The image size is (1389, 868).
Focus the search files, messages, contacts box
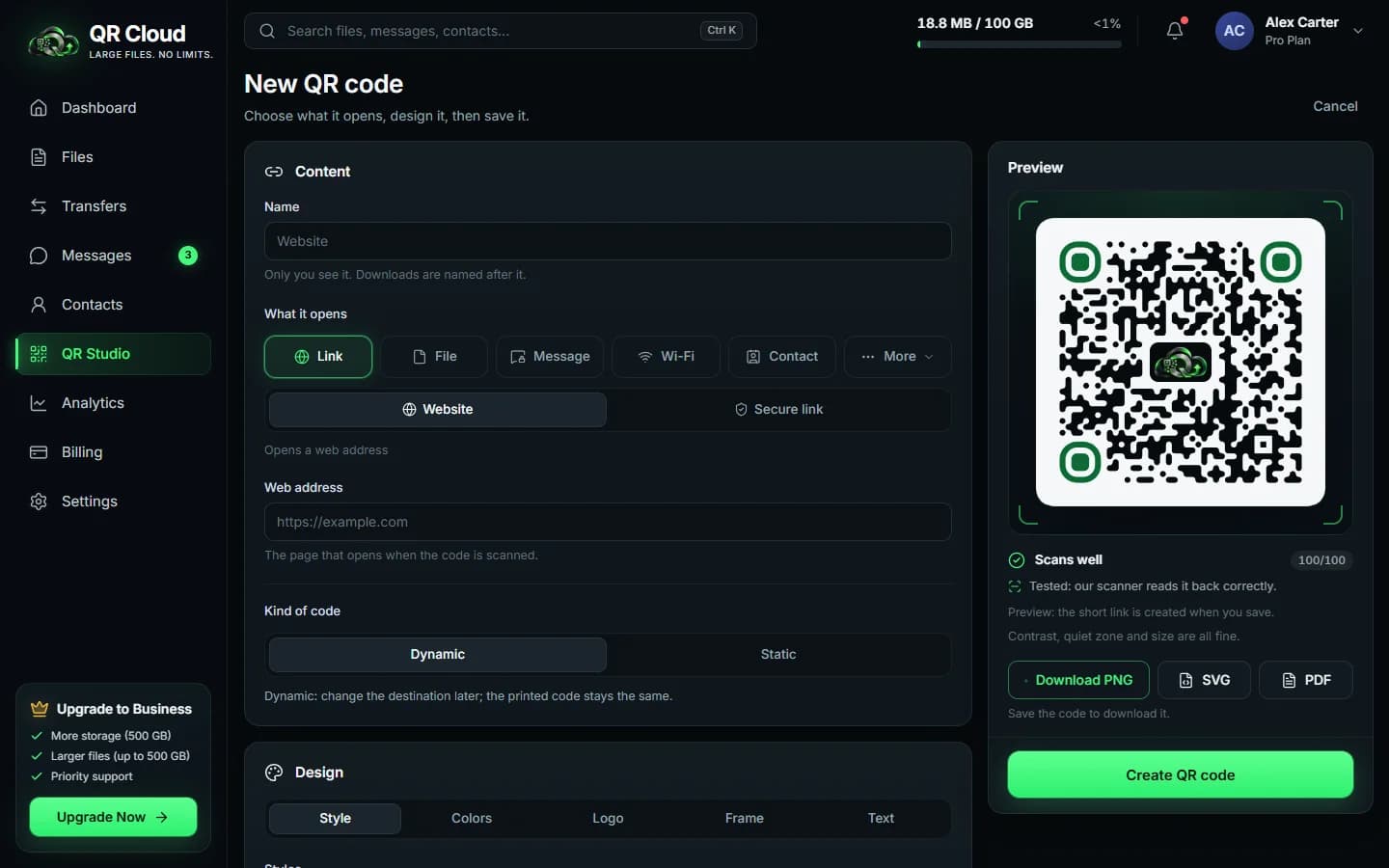[x=501, y=31]
